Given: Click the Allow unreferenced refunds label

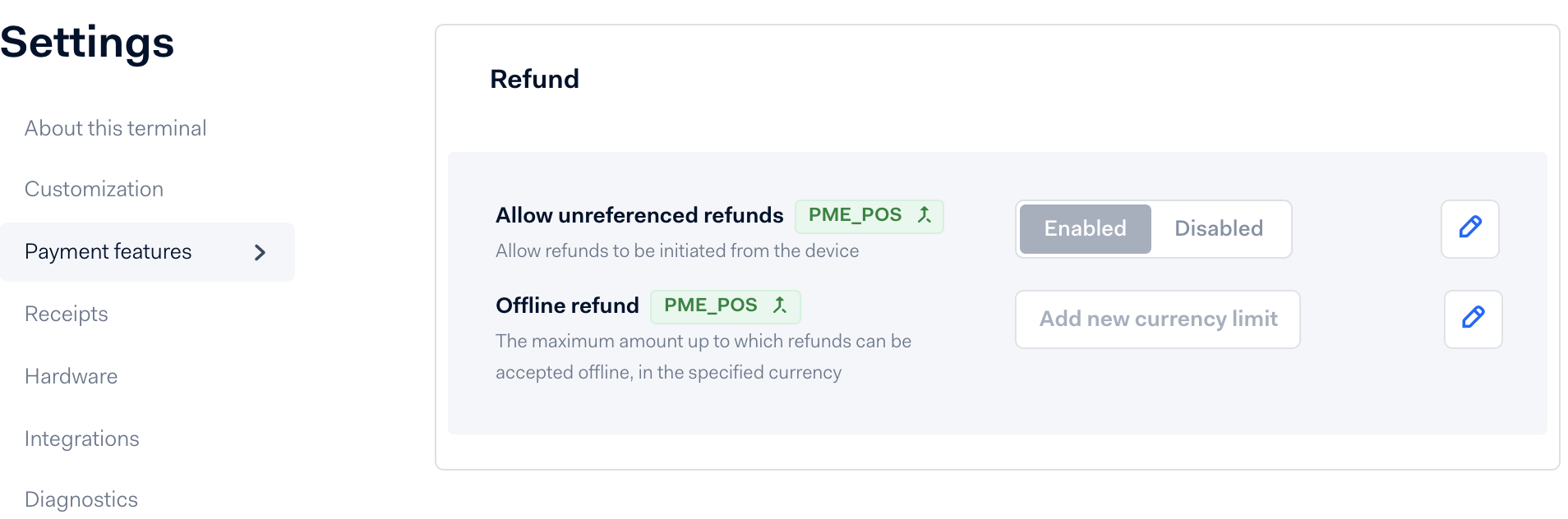Looking at the screenshot, I should click(639, 215).
